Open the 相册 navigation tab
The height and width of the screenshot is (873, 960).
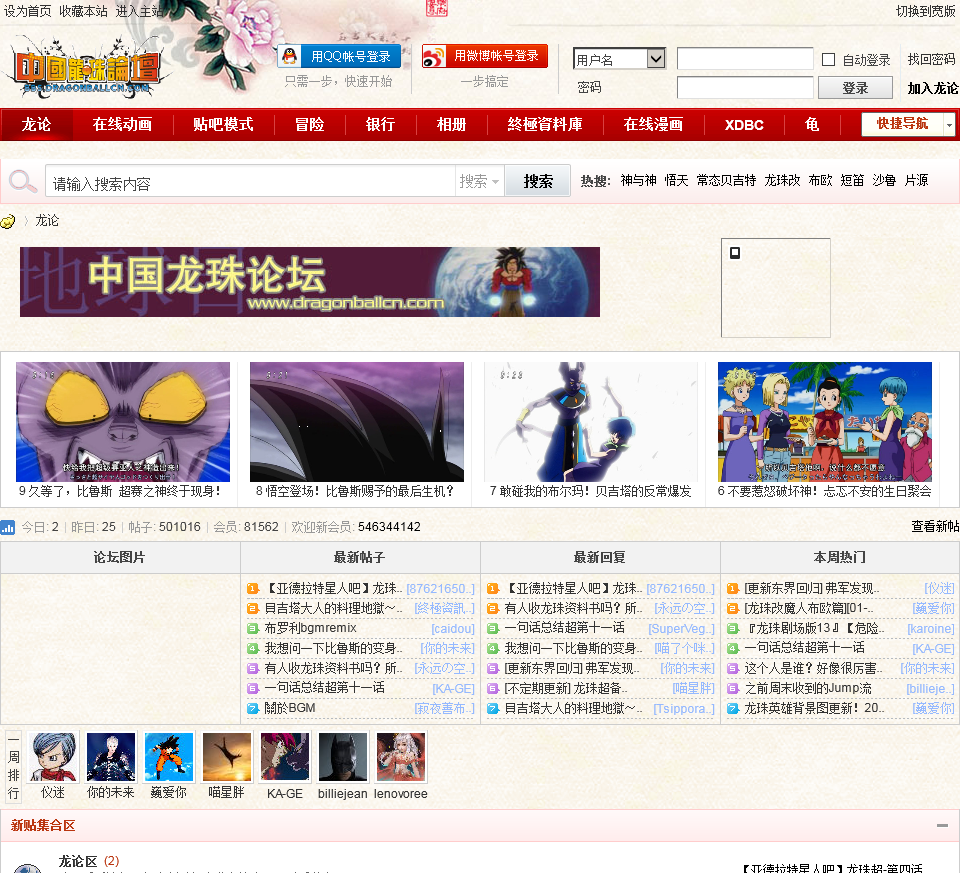[x=451, y=125]
